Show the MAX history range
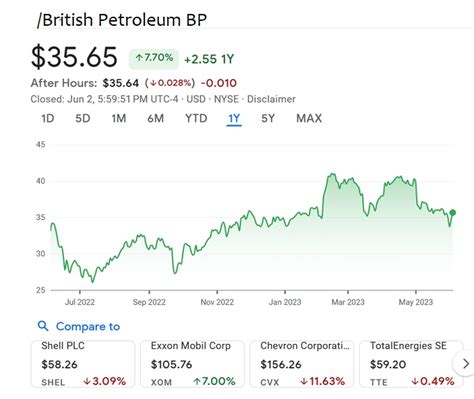 pos(309,118)
